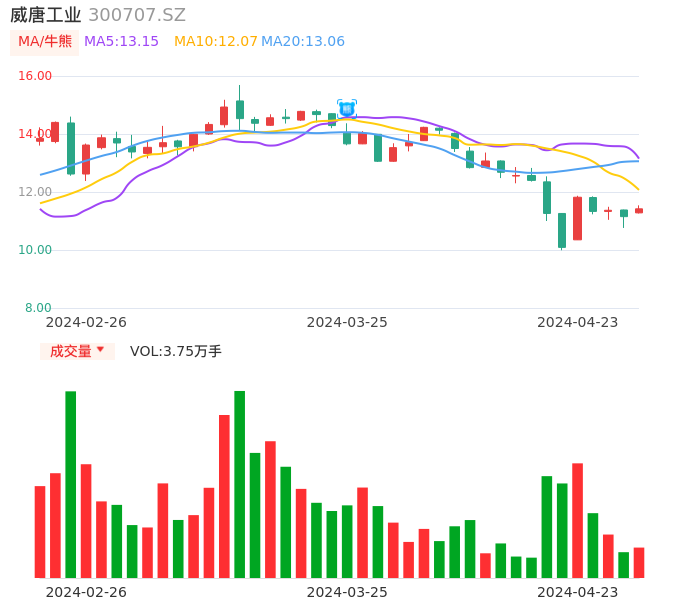Select the 2024-03-25 date on price axis
Image resolution: width=686 pixels, height=606 pixels.
click(x=347, y=322)
